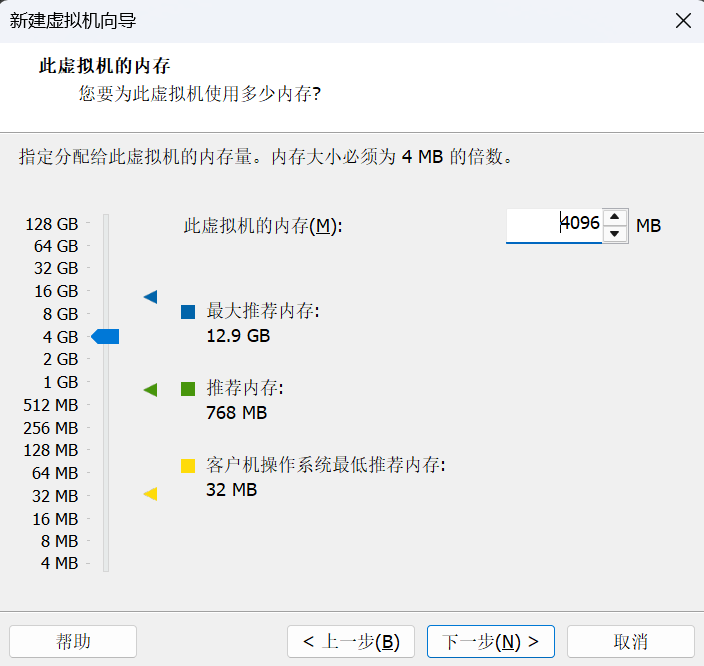Click the 客户机操作系统最低推荐内存: label text
Image resolution: width=704 pixels, height=666 pixels.
[326, 465]
